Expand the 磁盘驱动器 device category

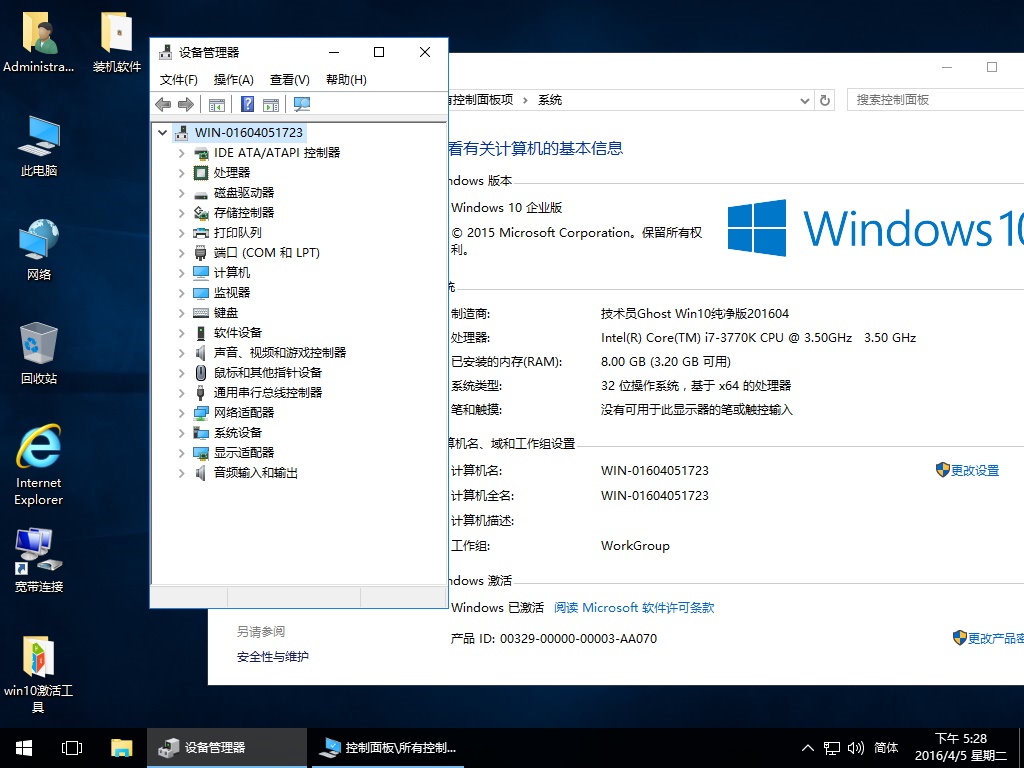pyautogui.click(x=182, y=193)
